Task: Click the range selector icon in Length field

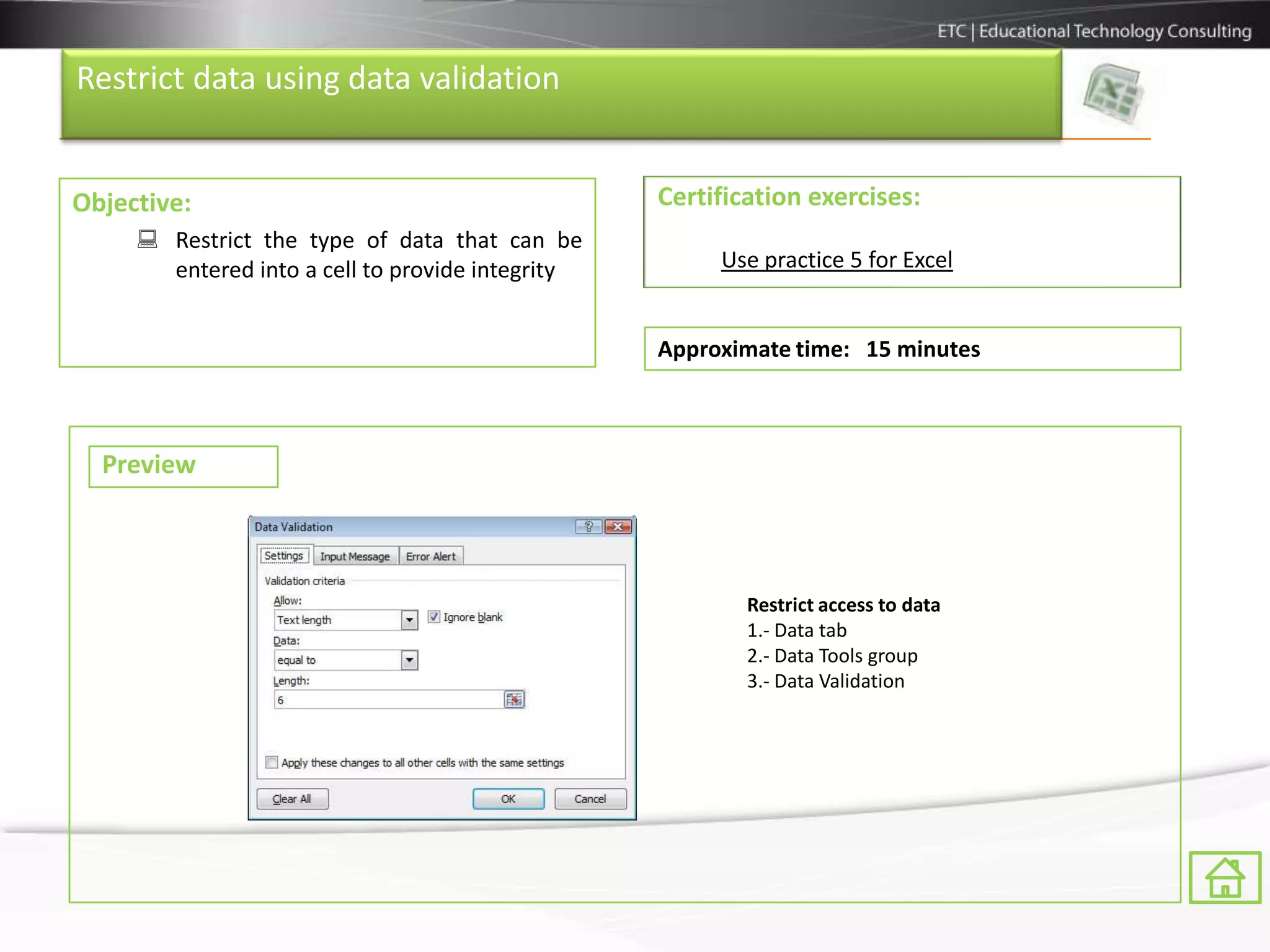Action: [x=514, y=700]
